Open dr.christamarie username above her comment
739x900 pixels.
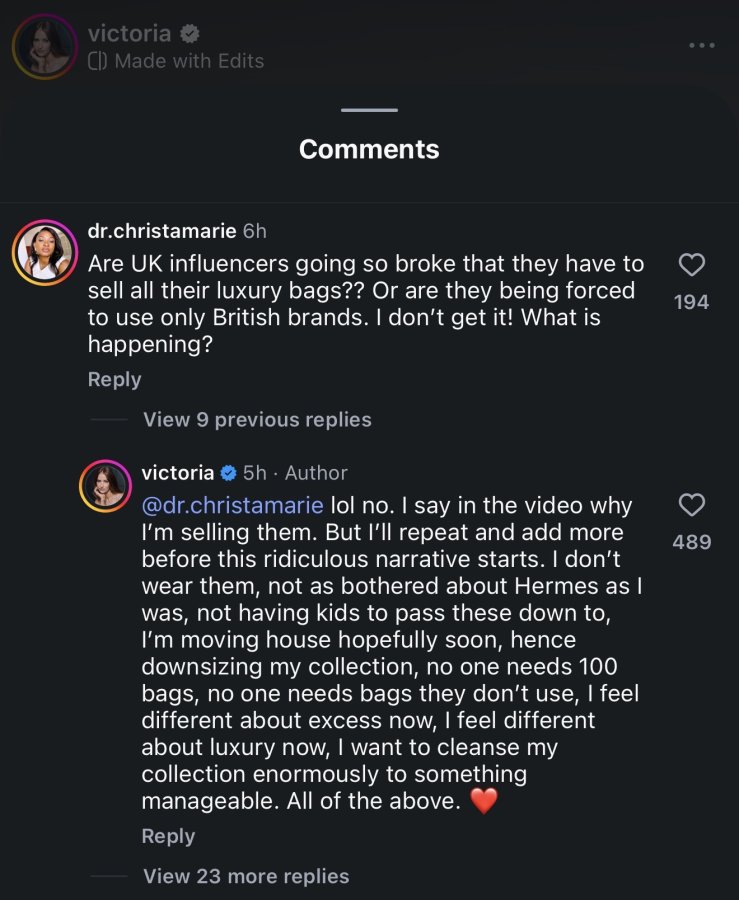pyautogui.click(x=162, y=231)
